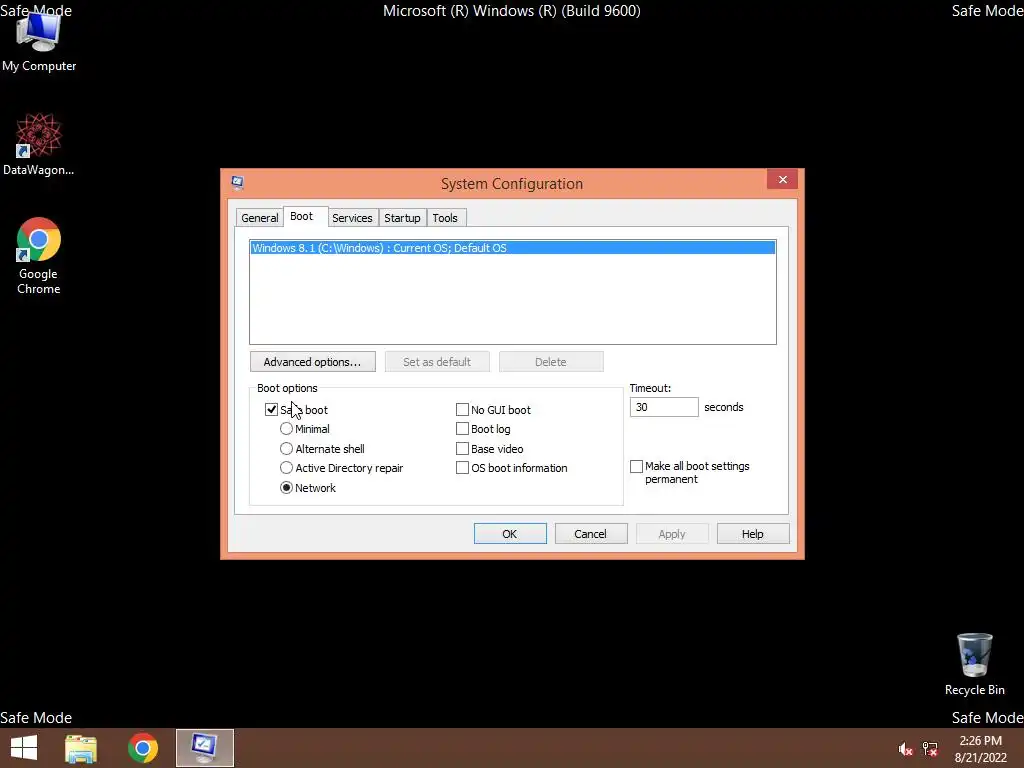Click the Help button
This screenshot has height=768, width=1024.
pos(753,534)
